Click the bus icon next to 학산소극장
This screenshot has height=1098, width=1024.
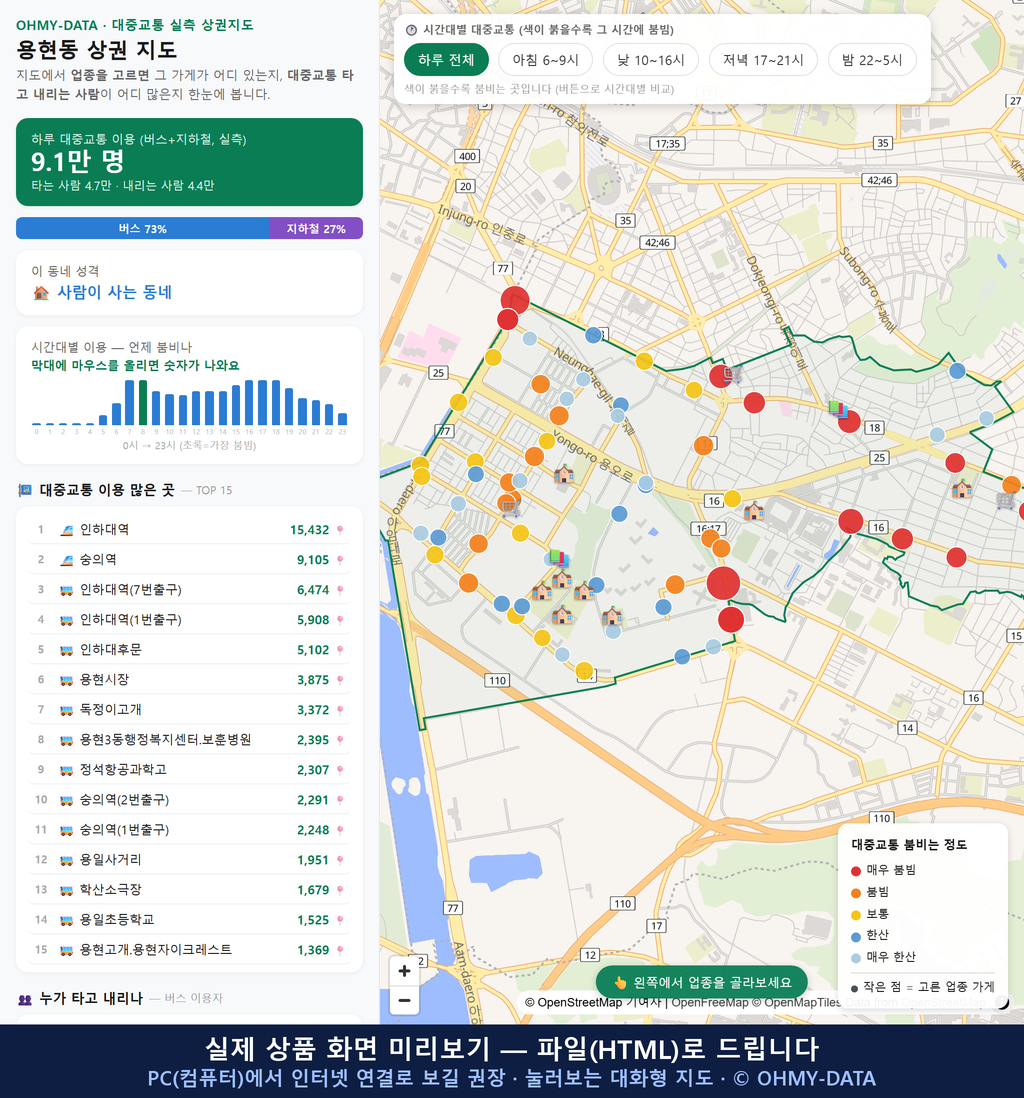click(x=67, y=890)
